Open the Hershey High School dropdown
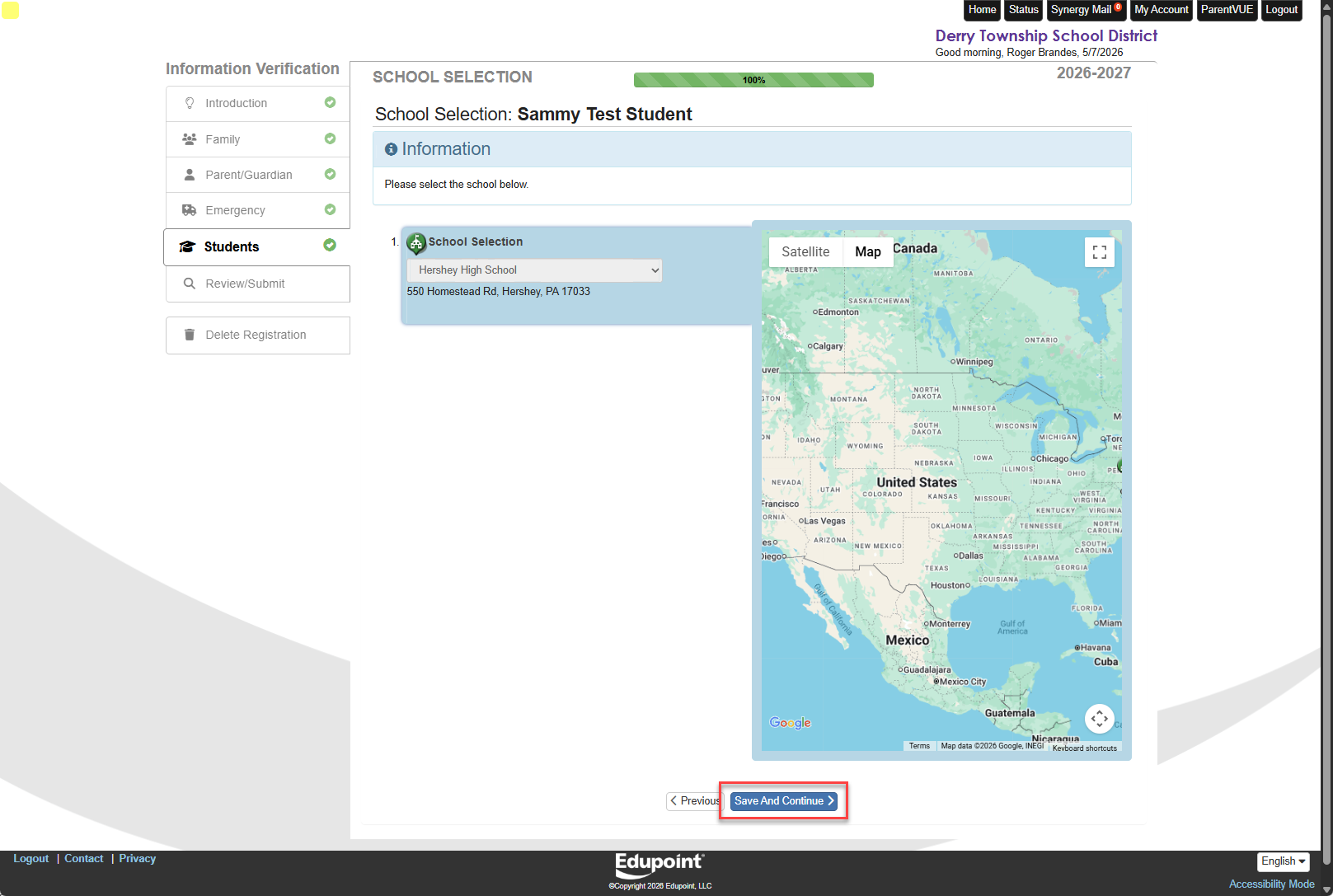 coord(534,270)
